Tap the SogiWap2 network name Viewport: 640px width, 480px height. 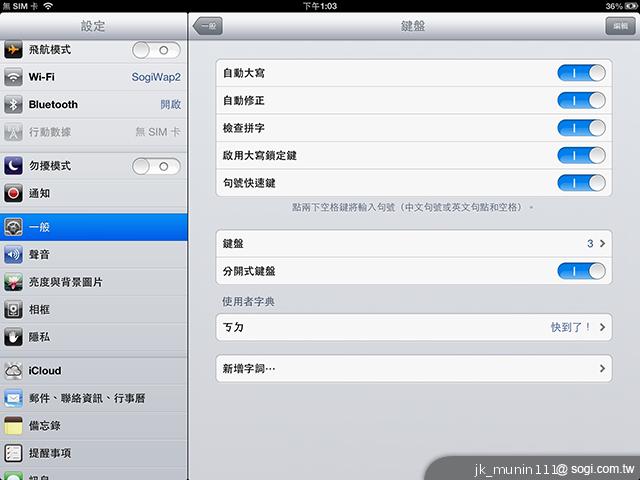(156, 77)
